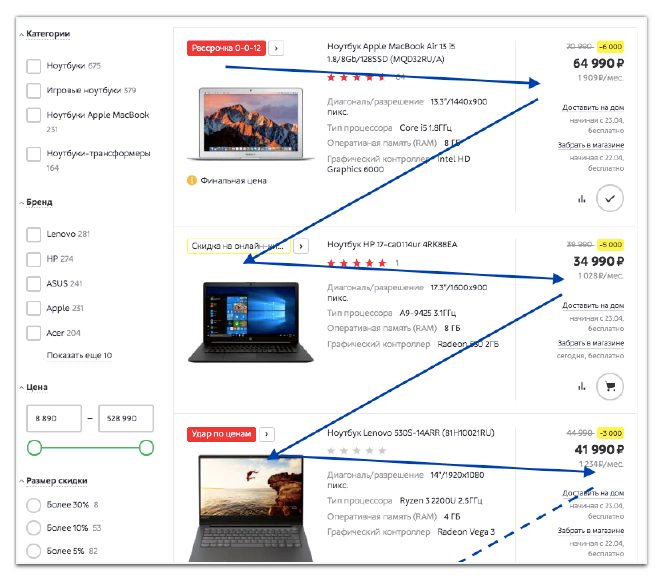Click the checkmark button for the MacBook Air
The image size is (661, 583).
click(x=609, y=198)
